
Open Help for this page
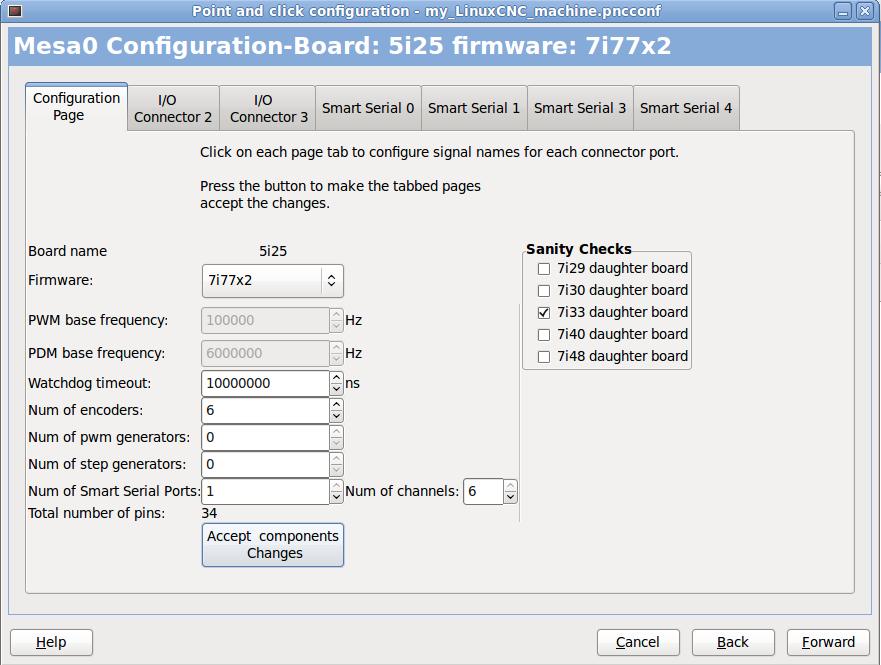click(x=51, y=642)
